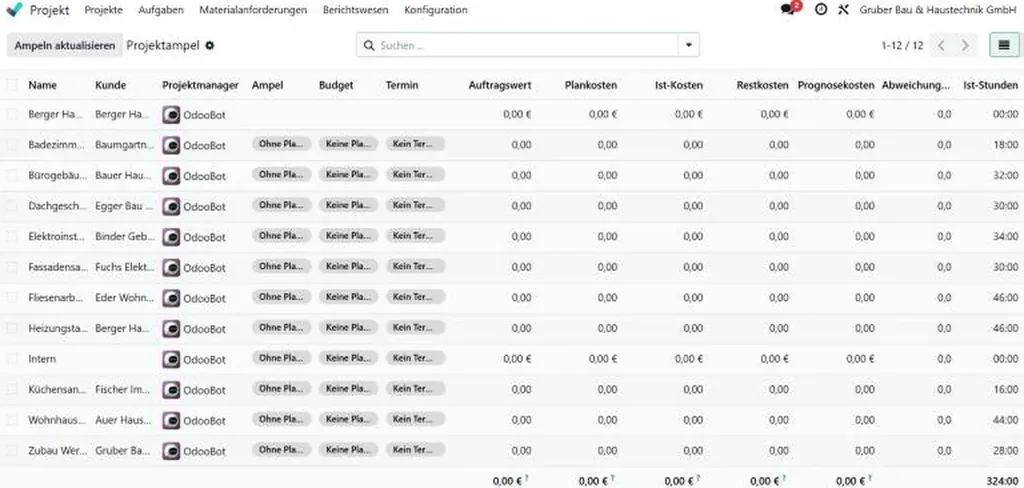
Task: Click the 324:00 total hours value
Action: pyautogui.click(x=1002, y=481)
